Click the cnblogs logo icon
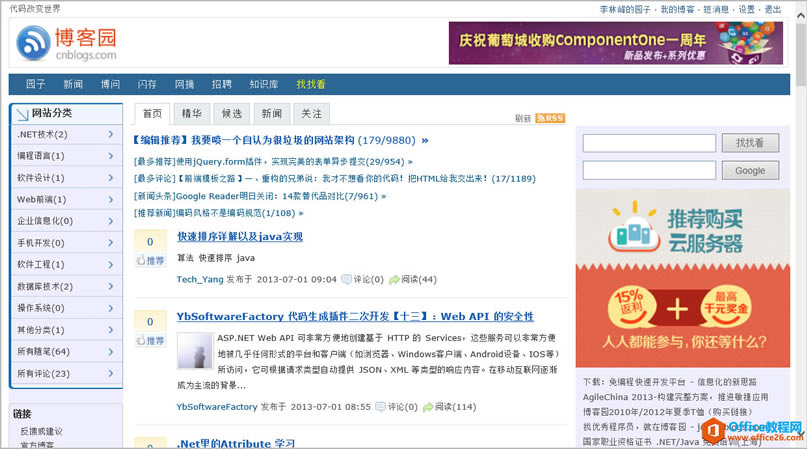Viewport: 807px width, 449px height. tap(33, 43)
